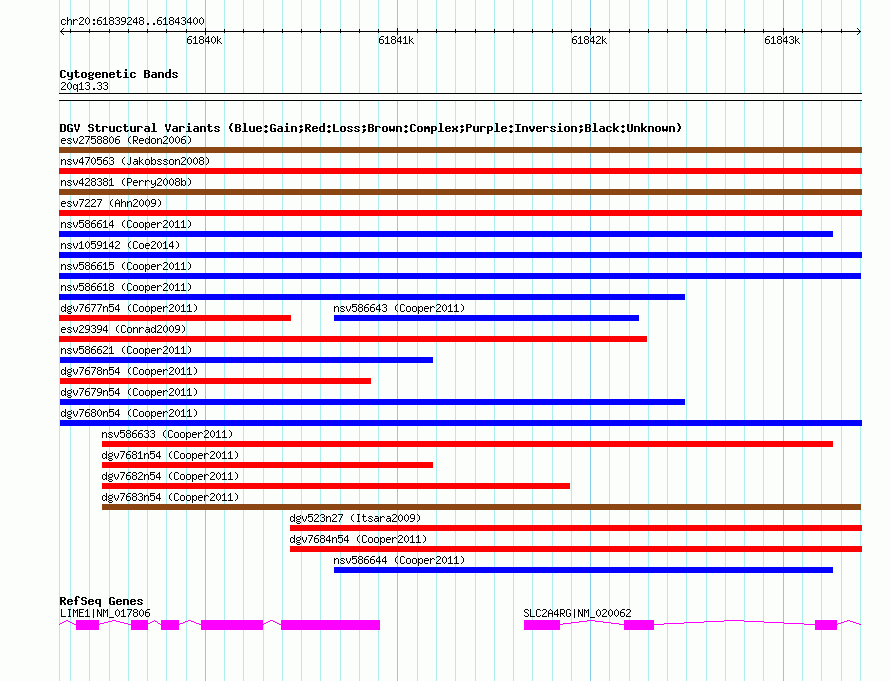The width and height of the screenshot is (890, 681).
Task: Click the red dgv7684n54 loss bar
Action: (x=576, y=549)
